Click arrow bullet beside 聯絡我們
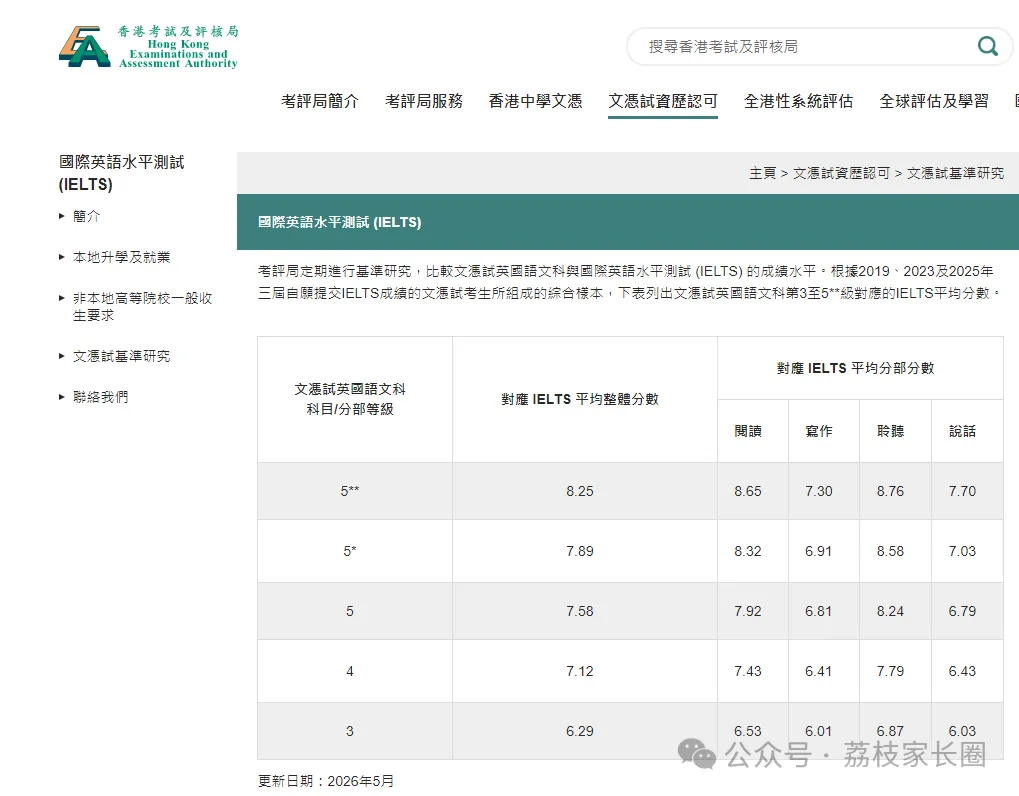The height and width of the screenshot is (796, 1019). (62, 397)
